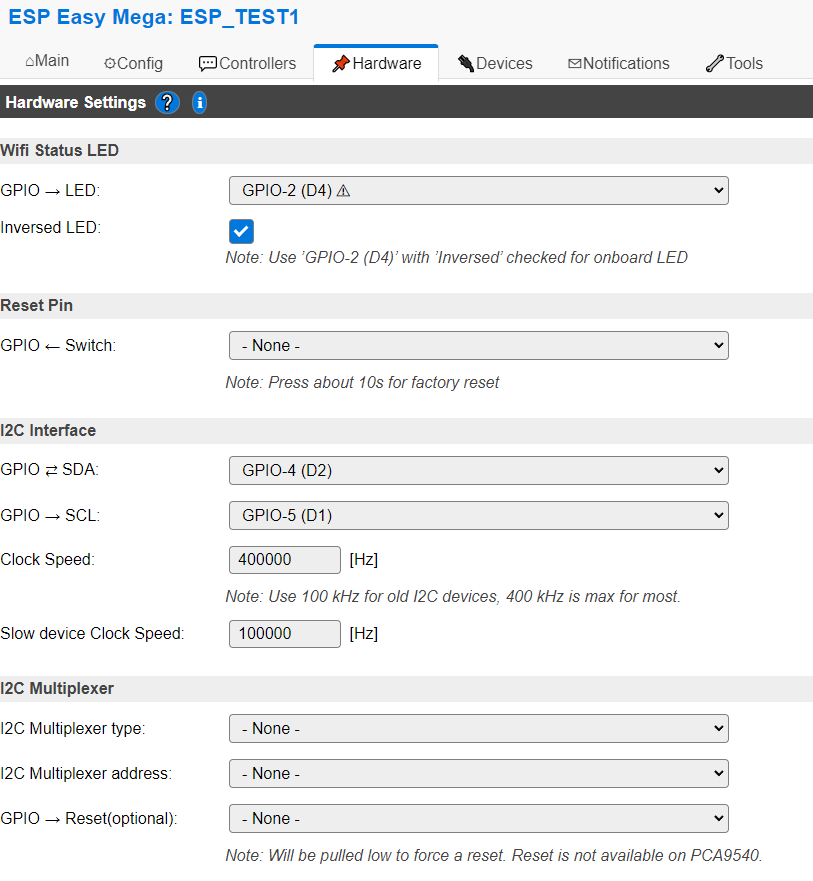
Task: Open the GPIO LED pin dropdown
Action: click(x=479, y=190)
